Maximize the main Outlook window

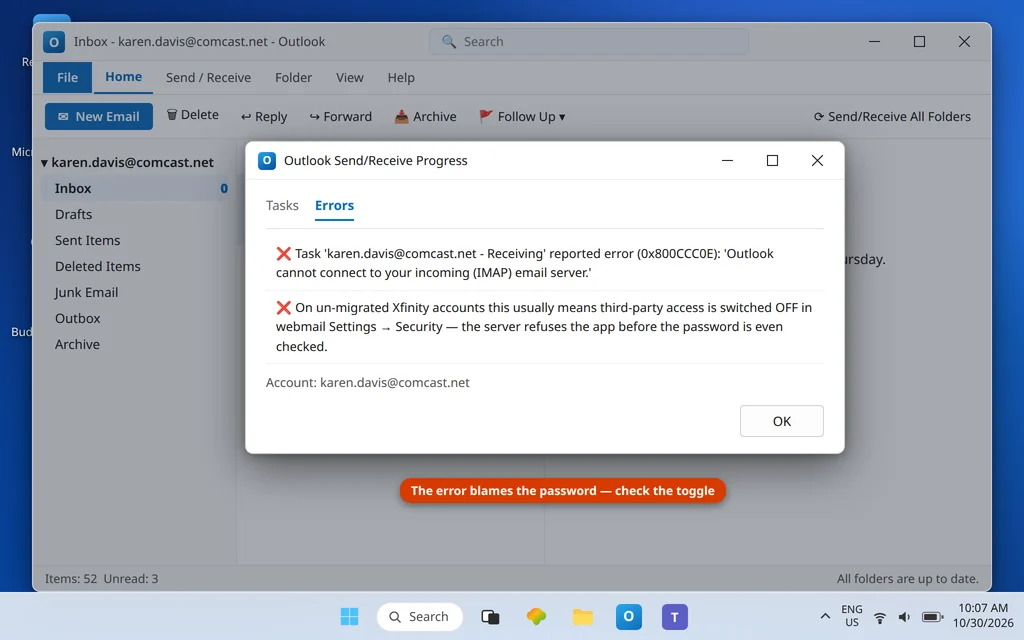(919, 42)
